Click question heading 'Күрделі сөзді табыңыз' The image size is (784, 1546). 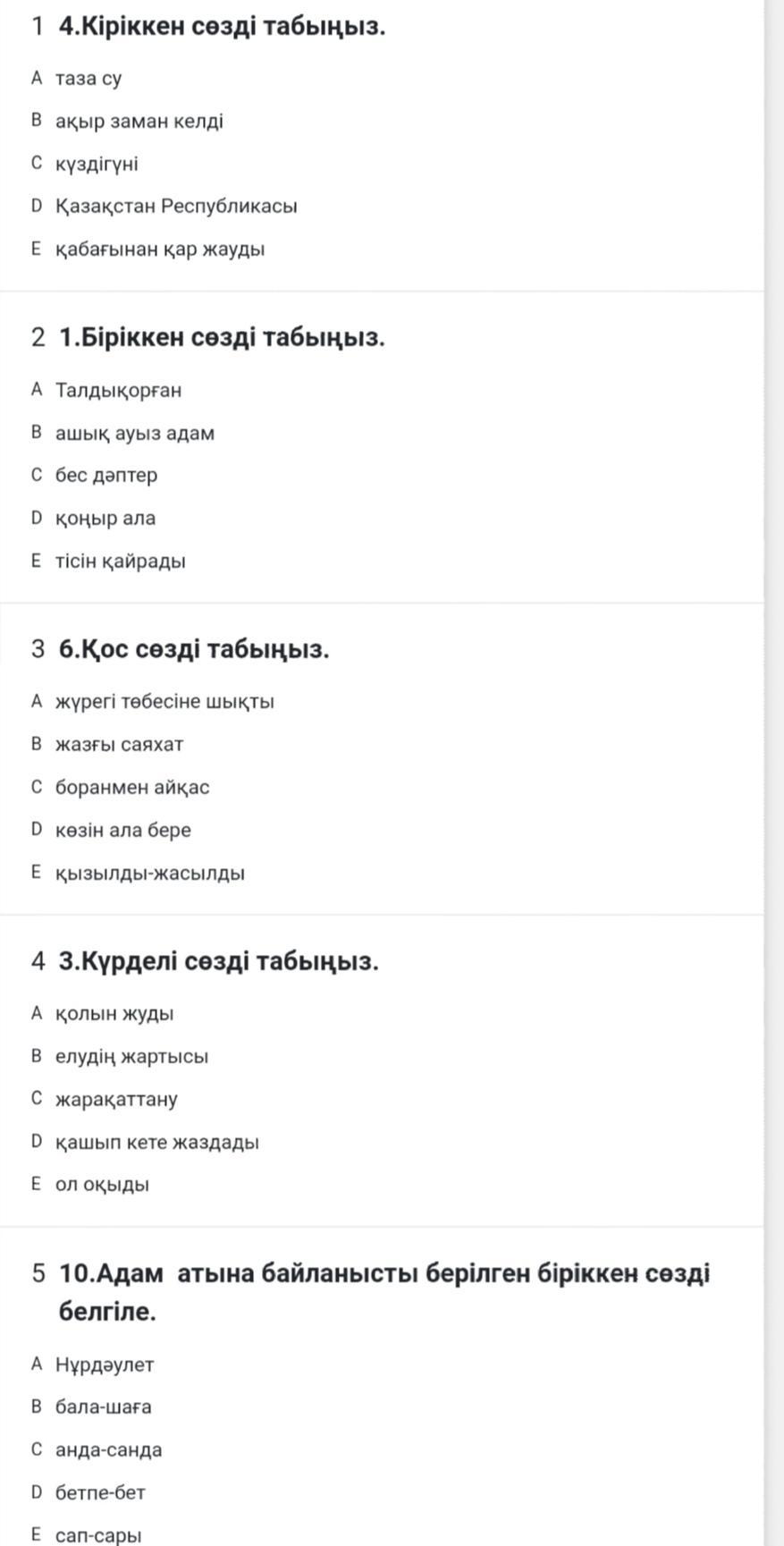point(218,962)
